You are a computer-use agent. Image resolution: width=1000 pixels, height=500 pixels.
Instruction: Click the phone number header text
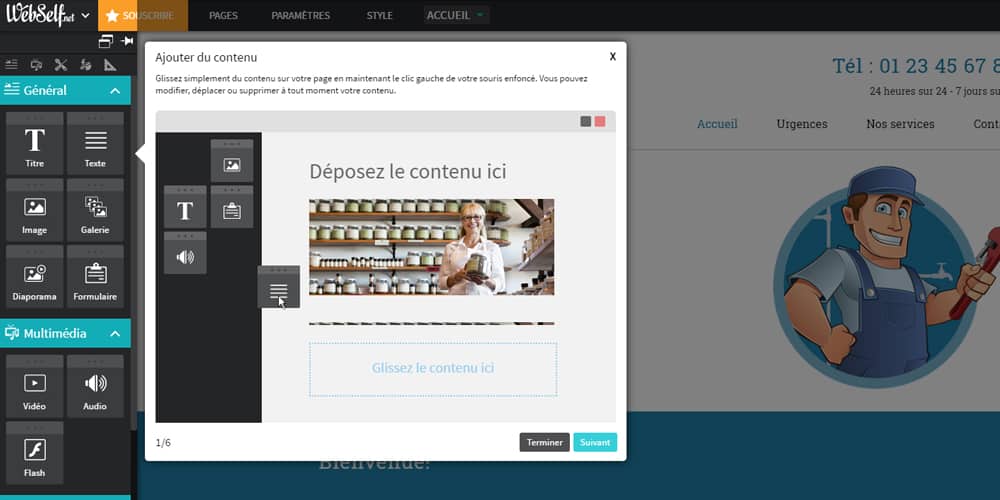click(x=916, y=66)
